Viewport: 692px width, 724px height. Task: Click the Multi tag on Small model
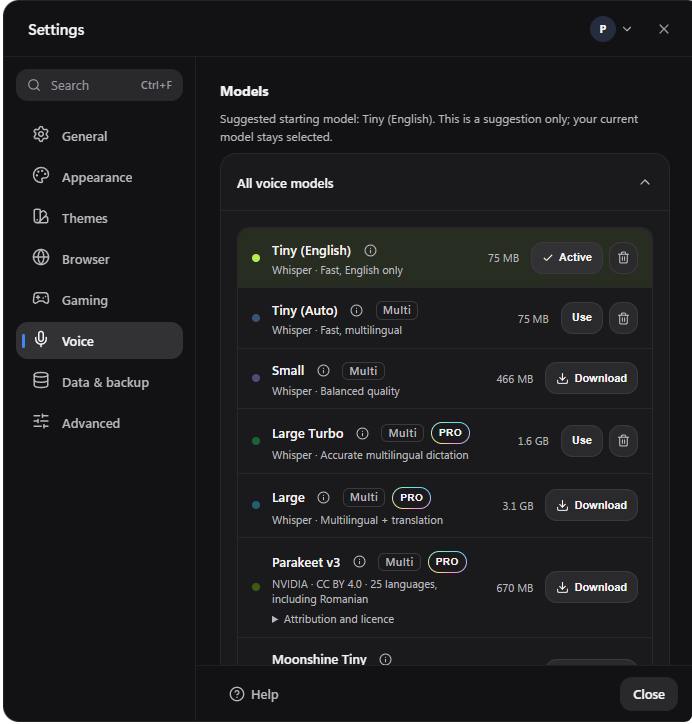click(x=363, y=371)
